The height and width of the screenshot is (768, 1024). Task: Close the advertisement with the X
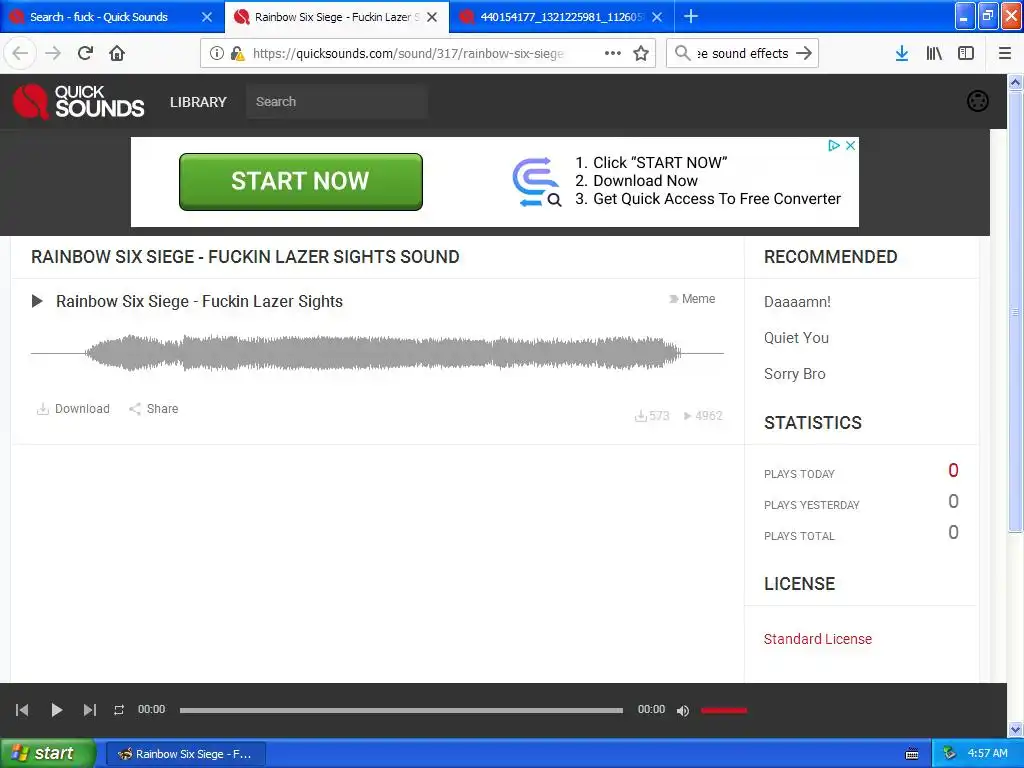coord(850,146)
